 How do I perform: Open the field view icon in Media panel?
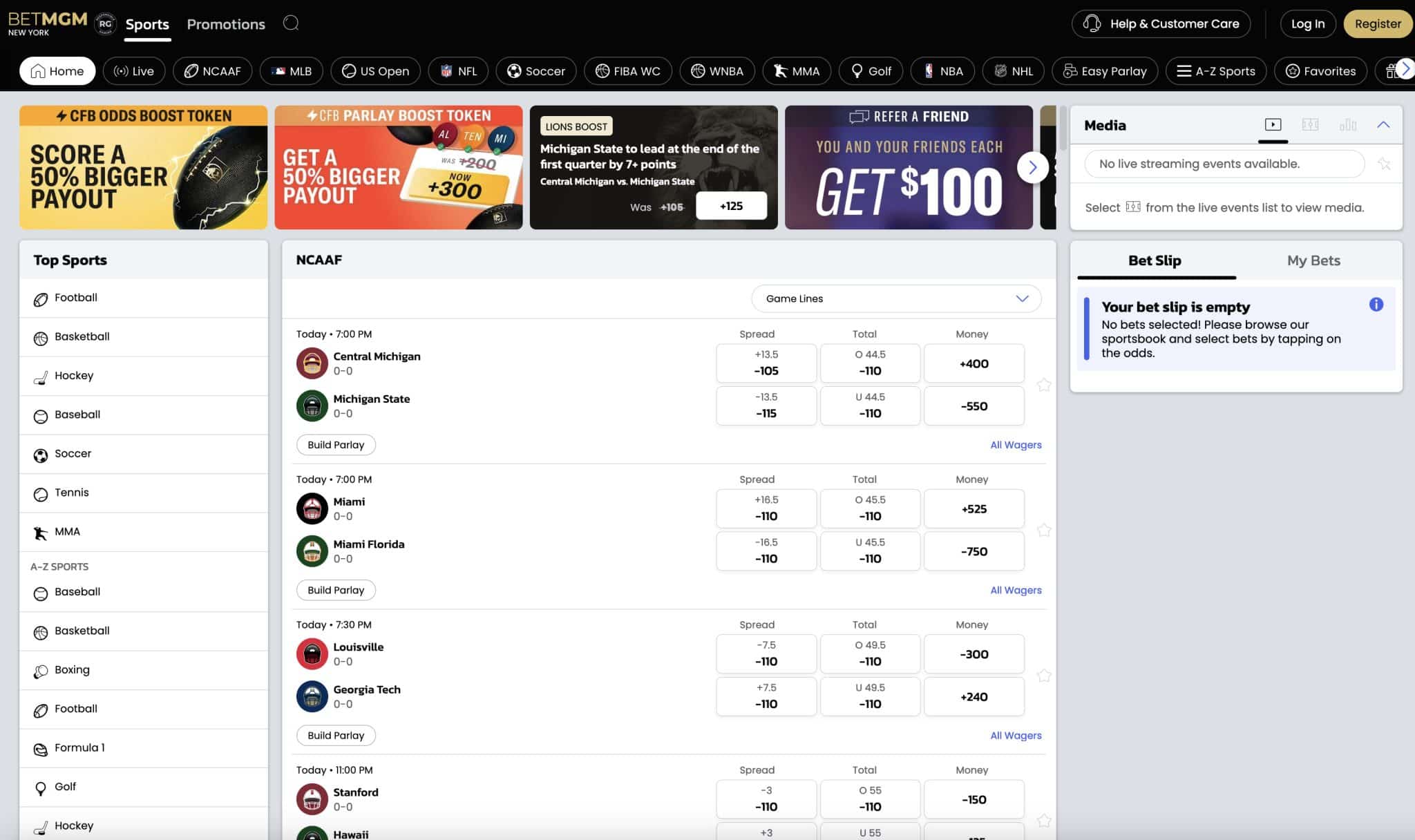coord(1311,124)
